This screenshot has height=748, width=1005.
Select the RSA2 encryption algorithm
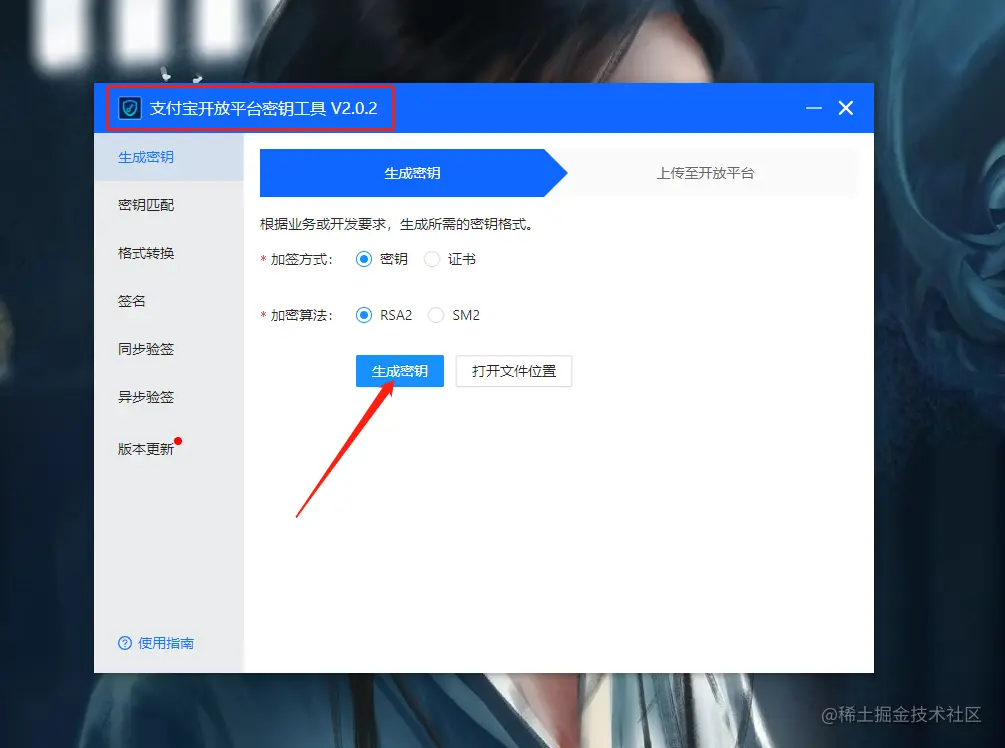pos(363,315)
